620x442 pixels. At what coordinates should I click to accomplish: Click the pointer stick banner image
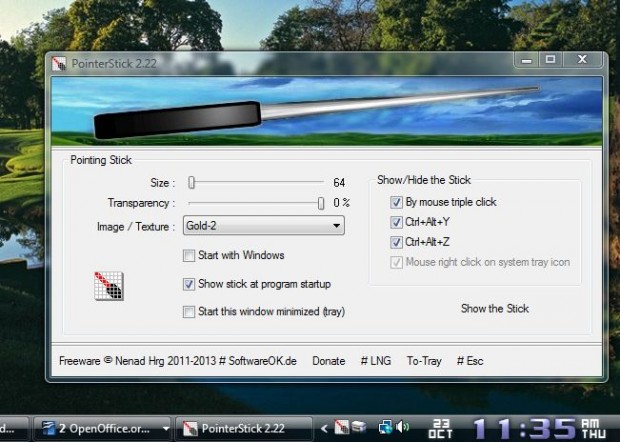tap(327, 112)
